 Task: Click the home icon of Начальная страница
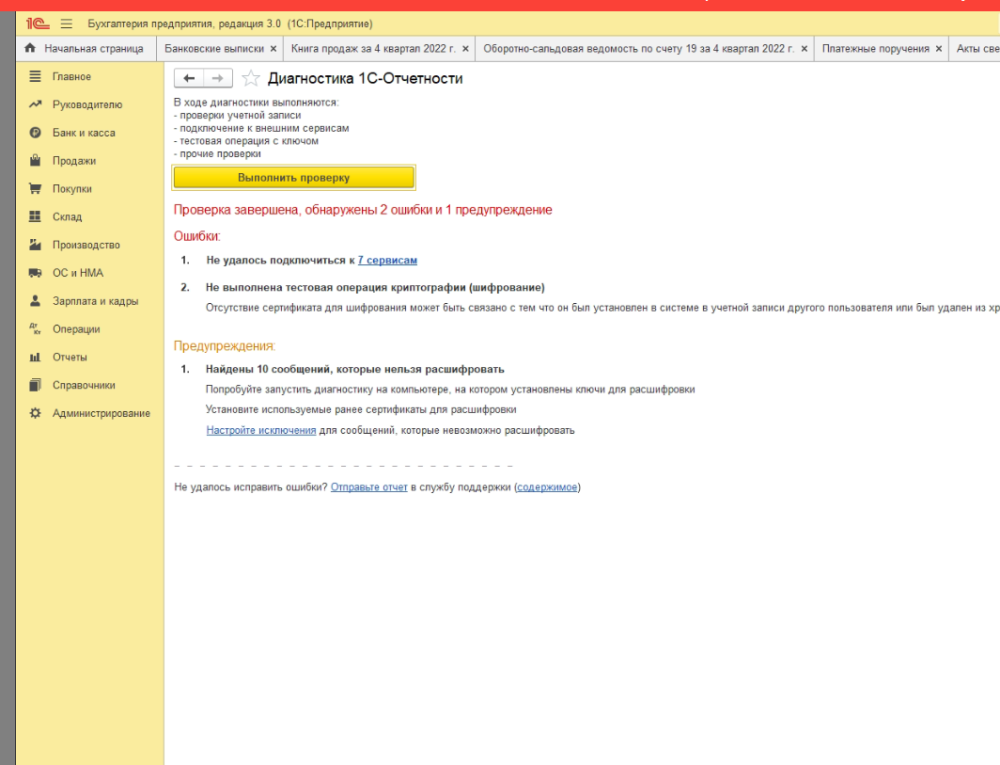[x=30, y=48]
